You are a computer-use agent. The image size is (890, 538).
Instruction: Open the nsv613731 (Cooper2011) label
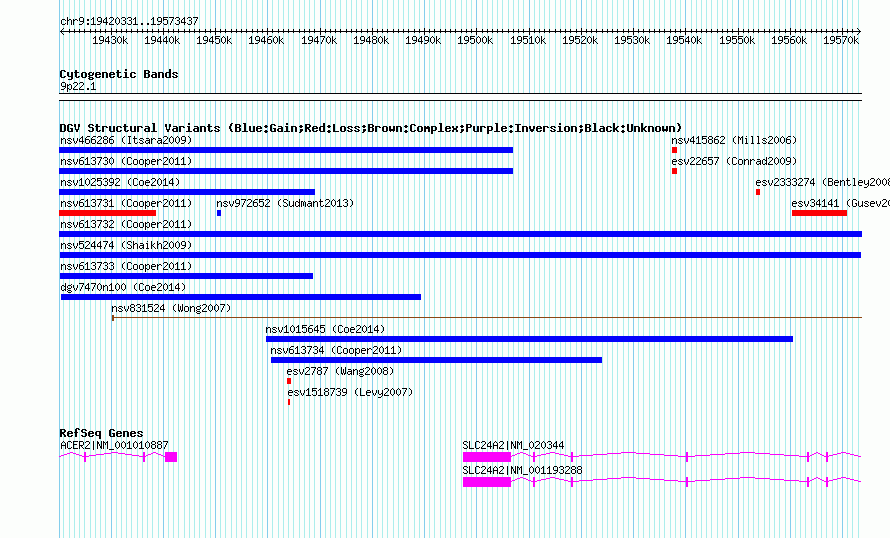[x=126, y=203]
